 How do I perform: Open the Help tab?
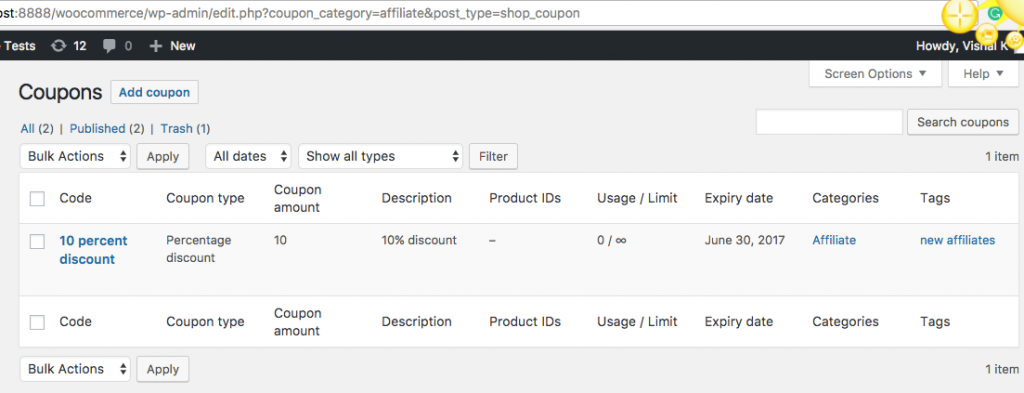[984, 74]
